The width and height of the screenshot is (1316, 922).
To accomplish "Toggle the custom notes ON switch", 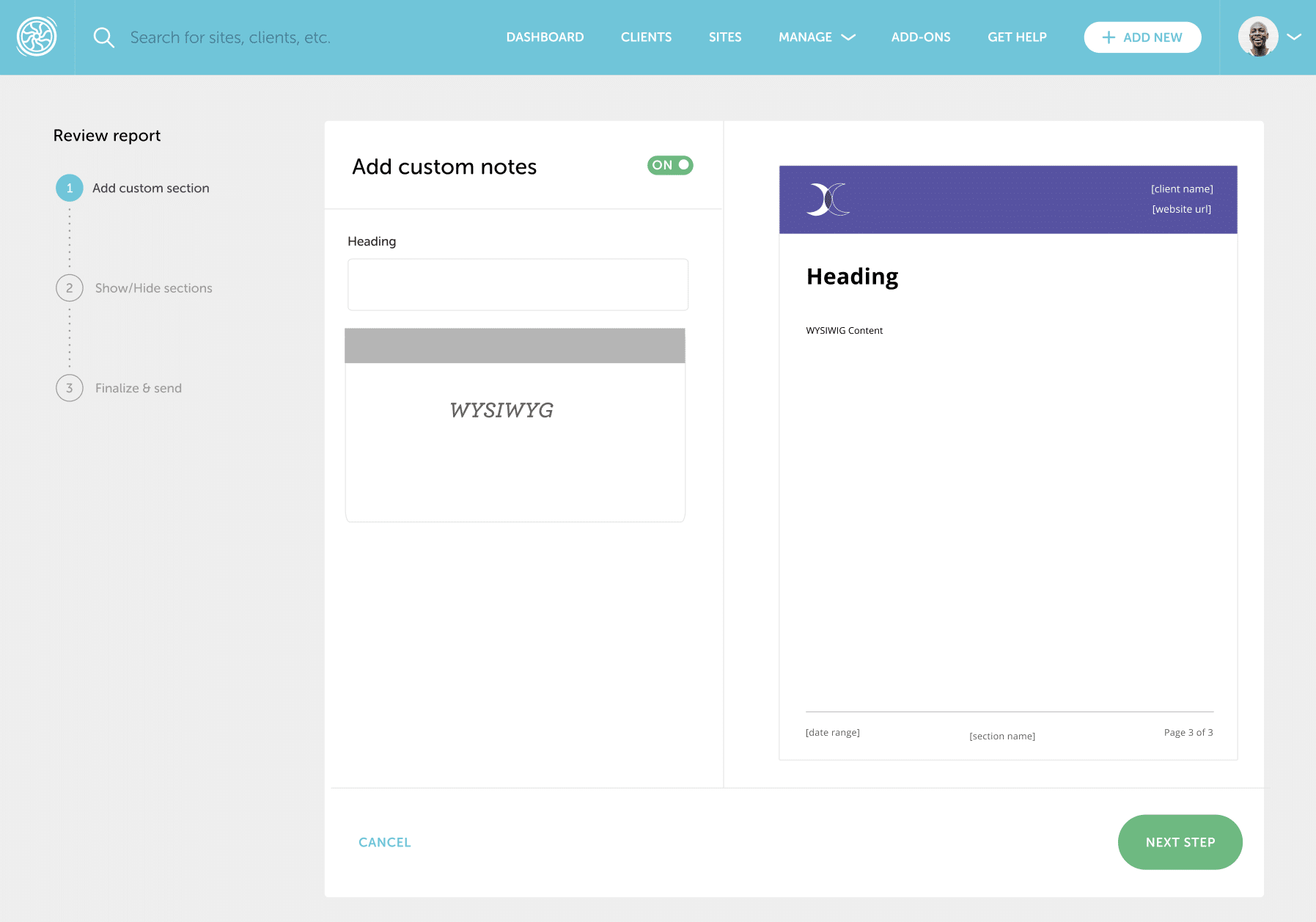I will tap(670, 165).
